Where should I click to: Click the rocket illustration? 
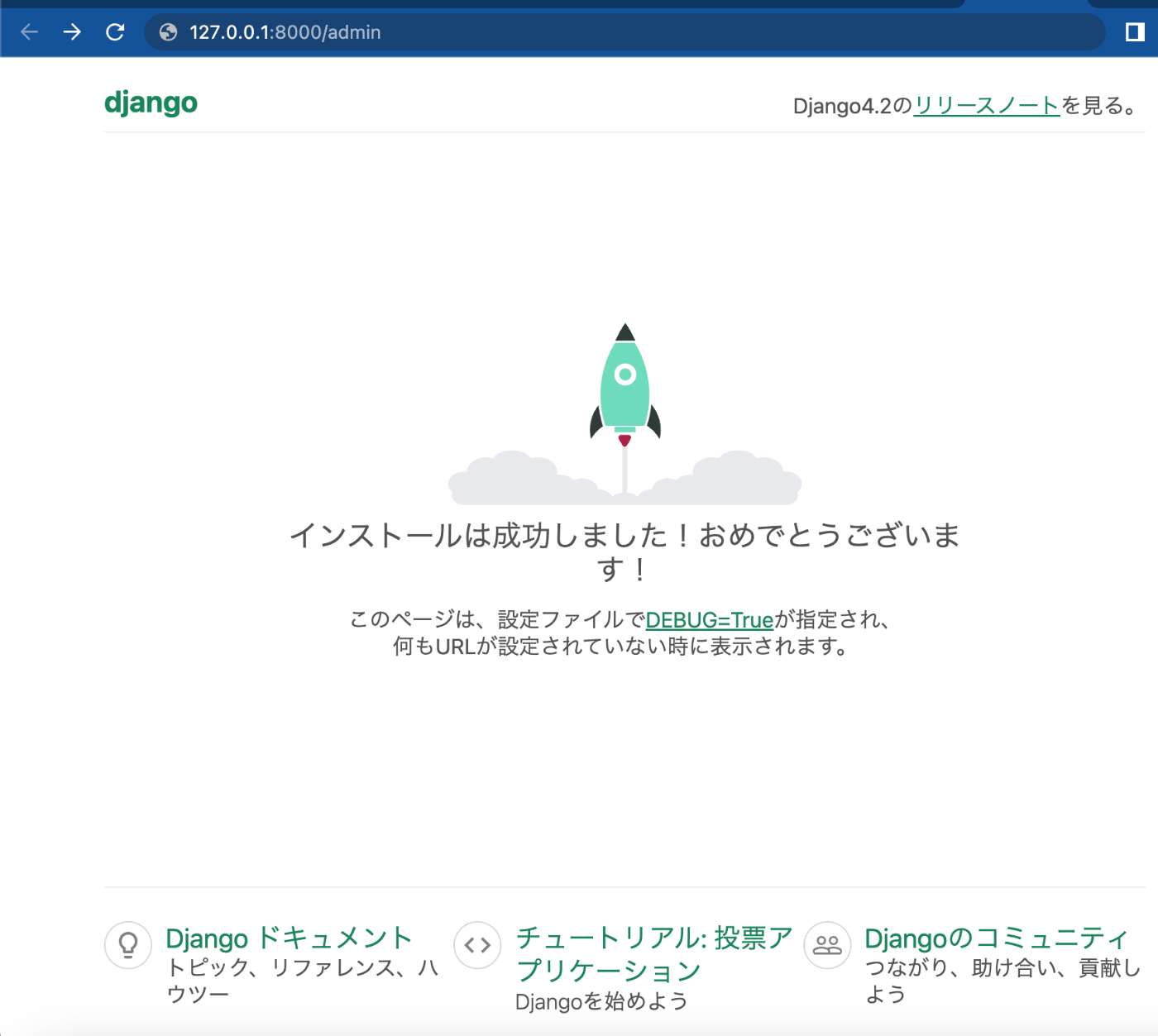(625, 413)
